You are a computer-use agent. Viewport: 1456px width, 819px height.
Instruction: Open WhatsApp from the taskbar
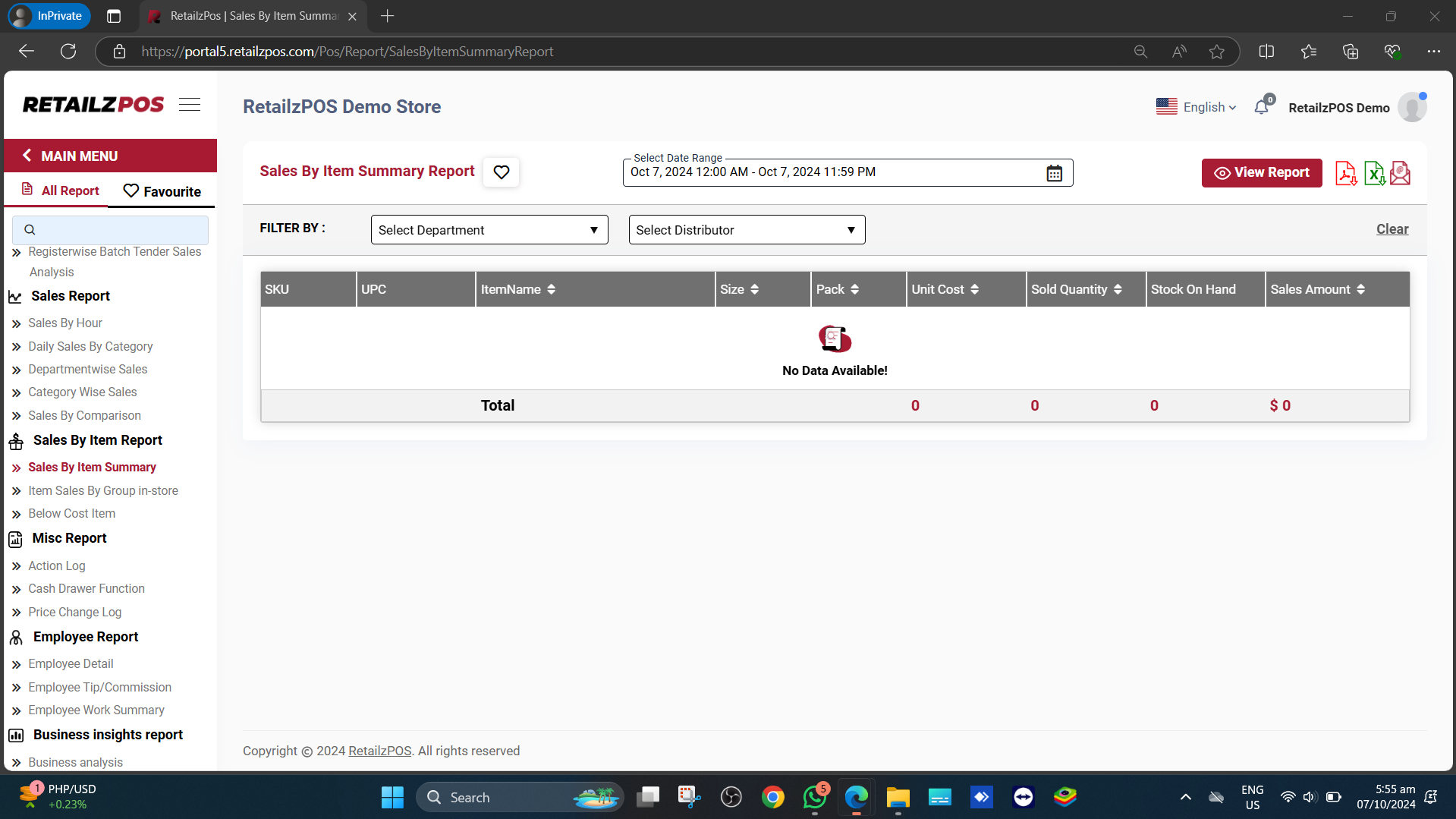814,797
